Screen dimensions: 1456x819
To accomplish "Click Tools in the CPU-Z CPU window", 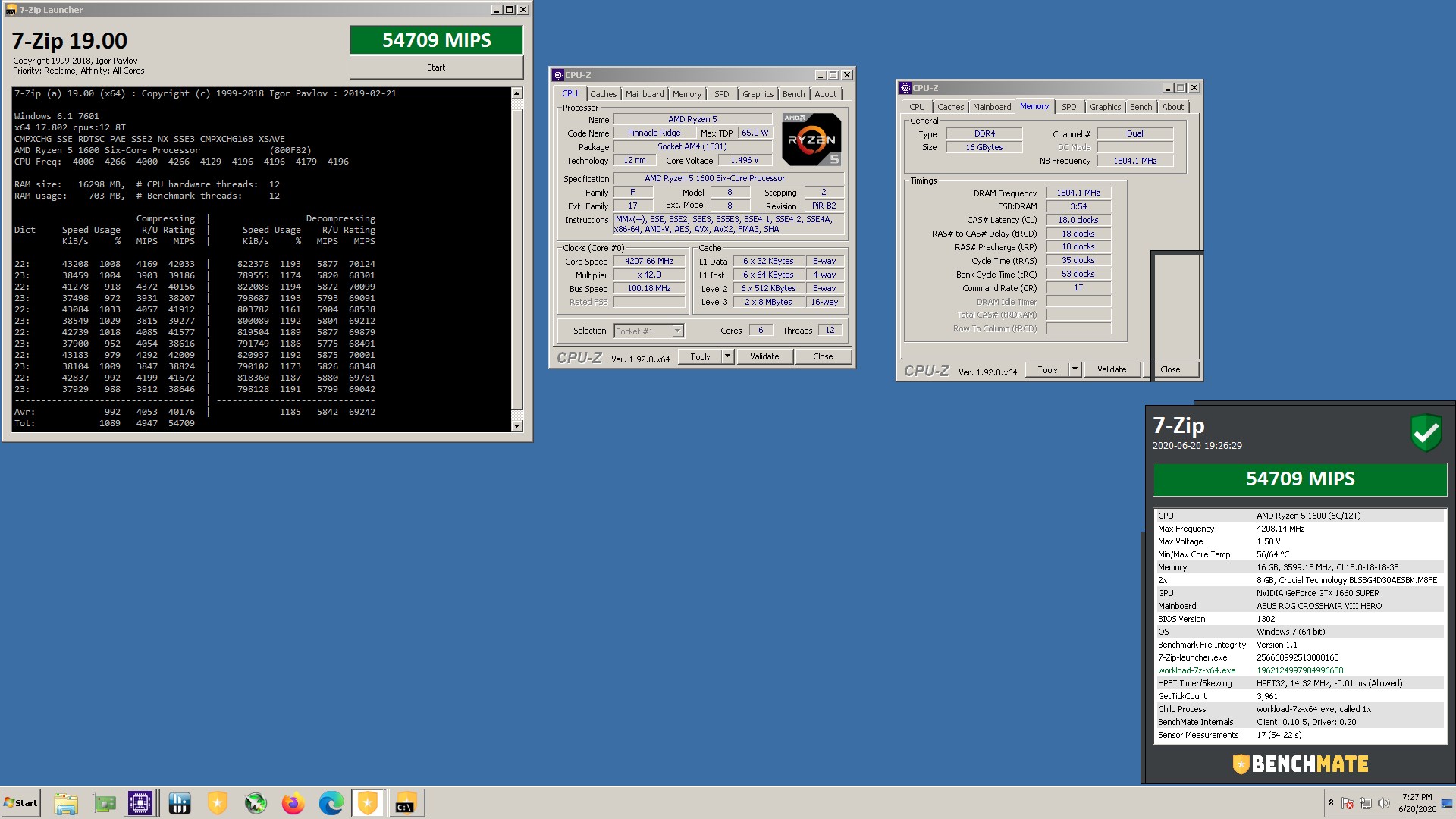I will click(x=700, y=356).
